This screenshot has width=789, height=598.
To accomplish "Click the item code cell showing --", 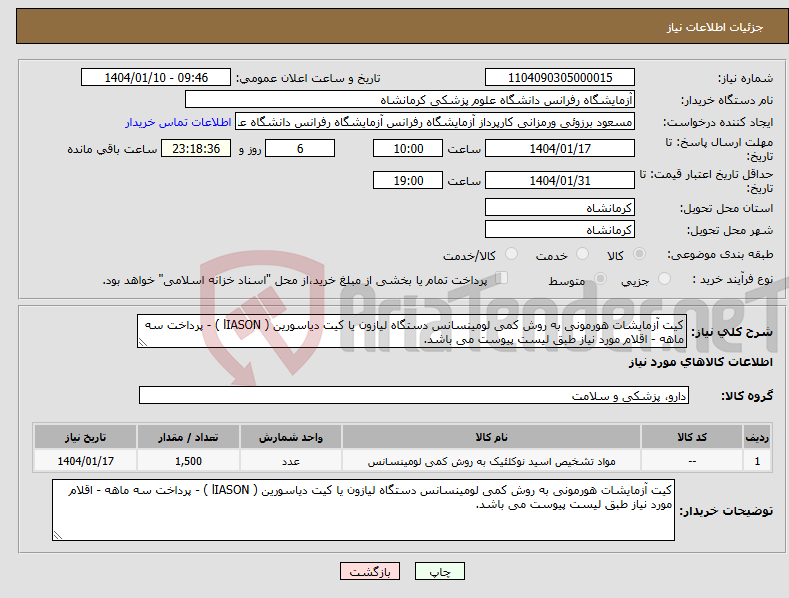I will [692, 461].
